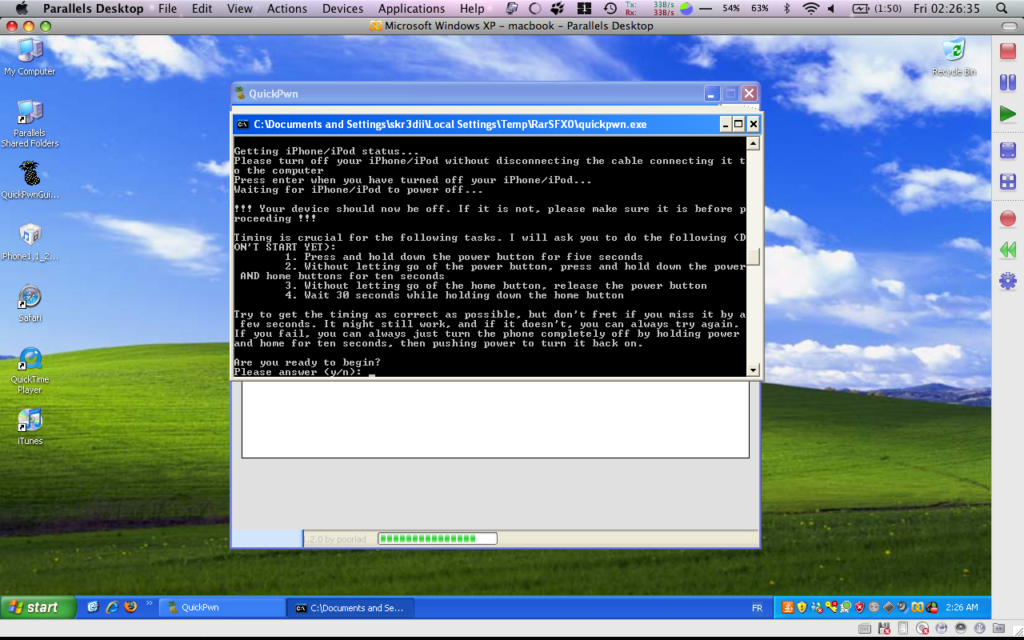This screenshot has width=1024, height=640.
Task: Expand the Quick Launch overflow chevron
Action: 149,603
